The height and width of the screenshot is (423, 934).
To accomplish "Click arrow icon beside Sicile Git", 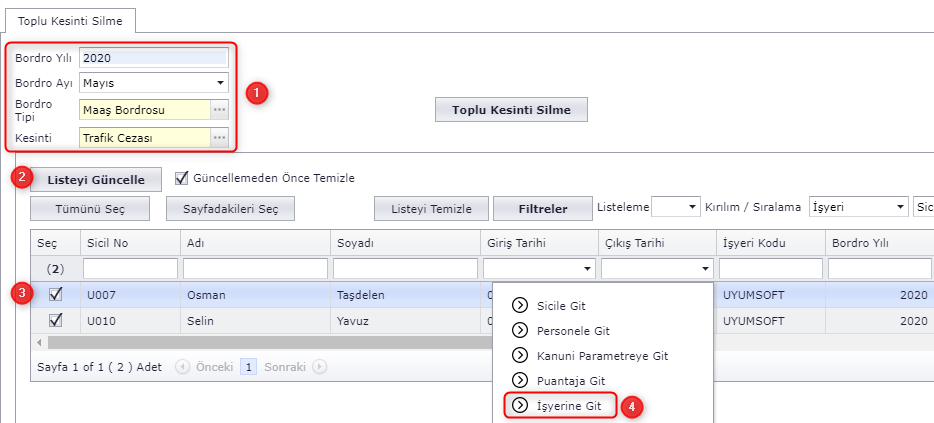I will pos(519,305).
